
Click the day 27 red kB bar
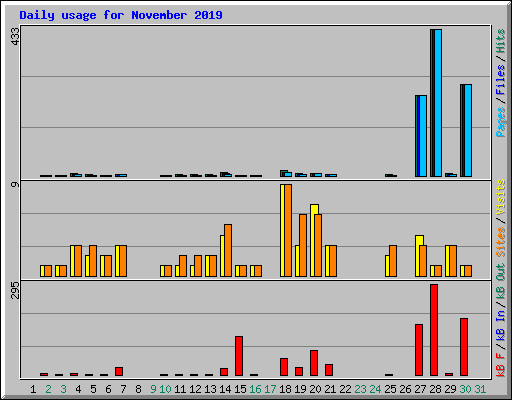point(419,350)
